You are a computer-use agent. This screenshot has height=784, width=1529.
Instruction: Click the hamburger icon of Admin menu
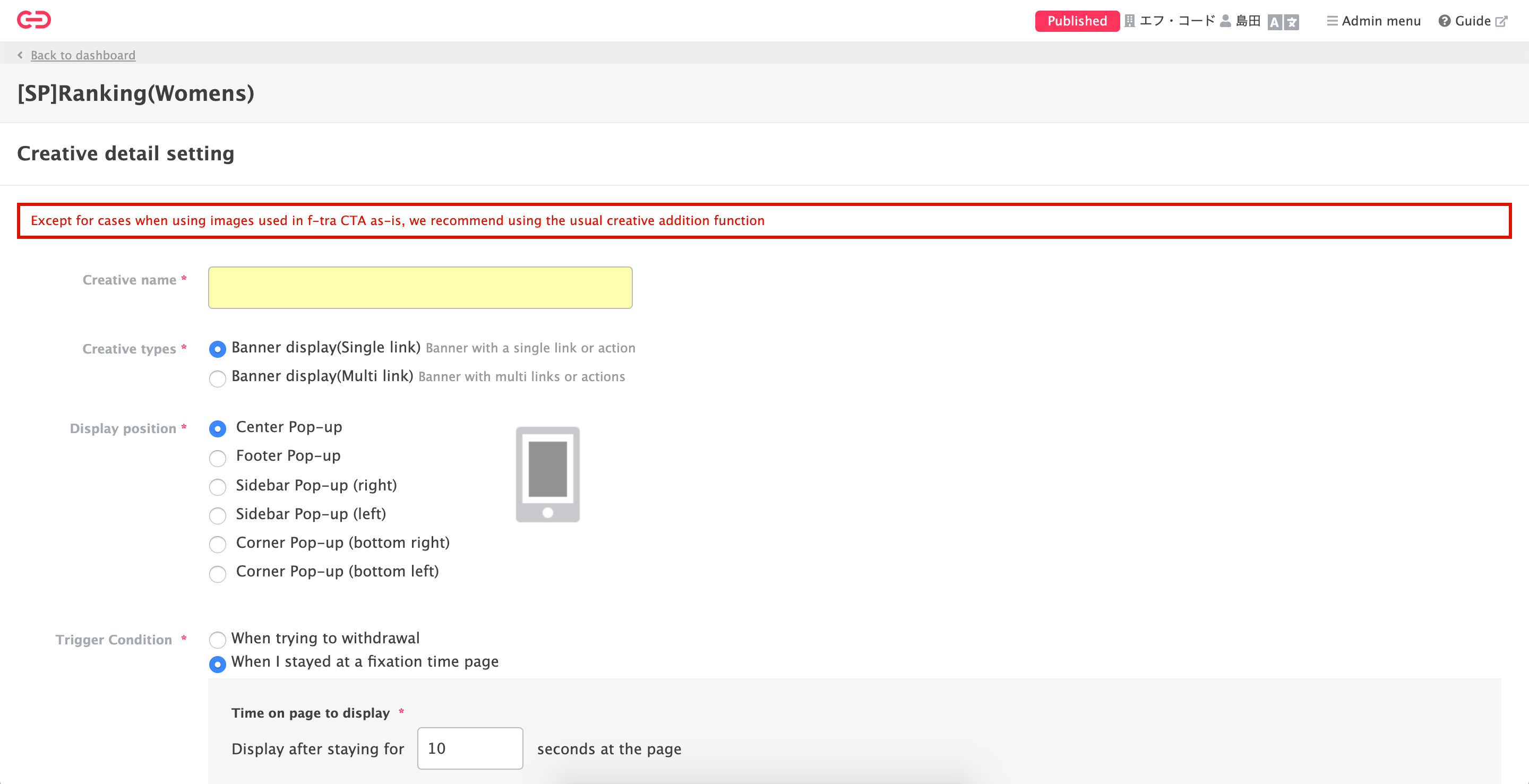coord(1332,21)
